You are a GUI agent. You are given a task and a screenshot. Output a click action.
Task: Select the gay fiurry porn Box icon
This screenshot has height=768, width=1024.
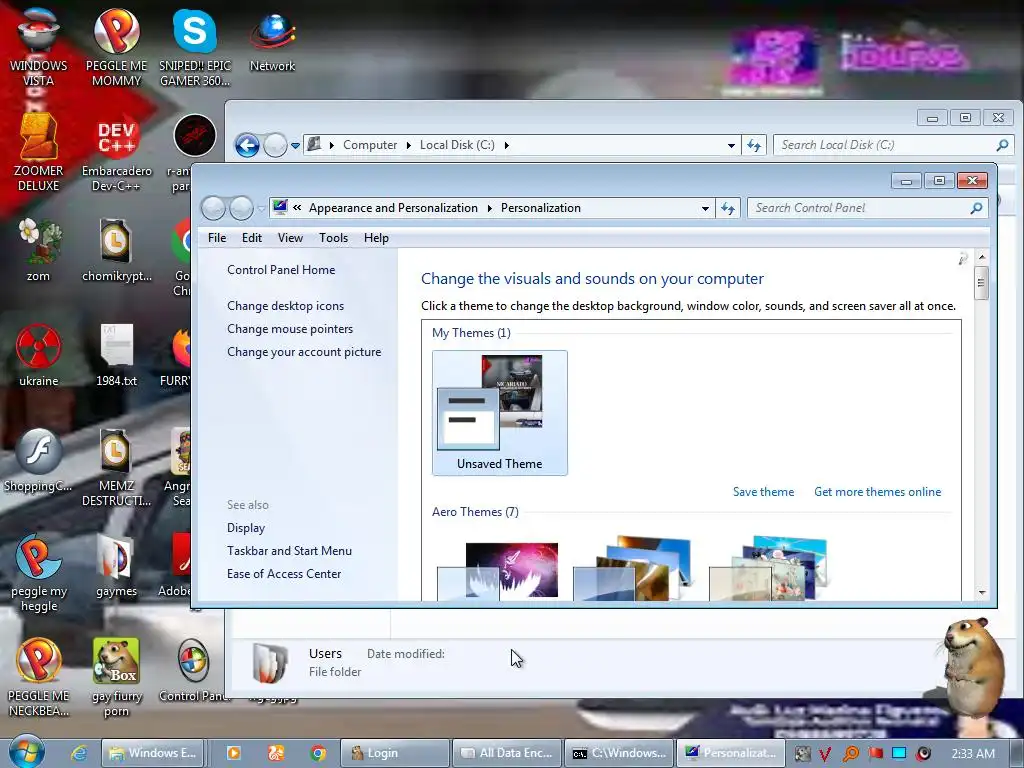point(116,678)
